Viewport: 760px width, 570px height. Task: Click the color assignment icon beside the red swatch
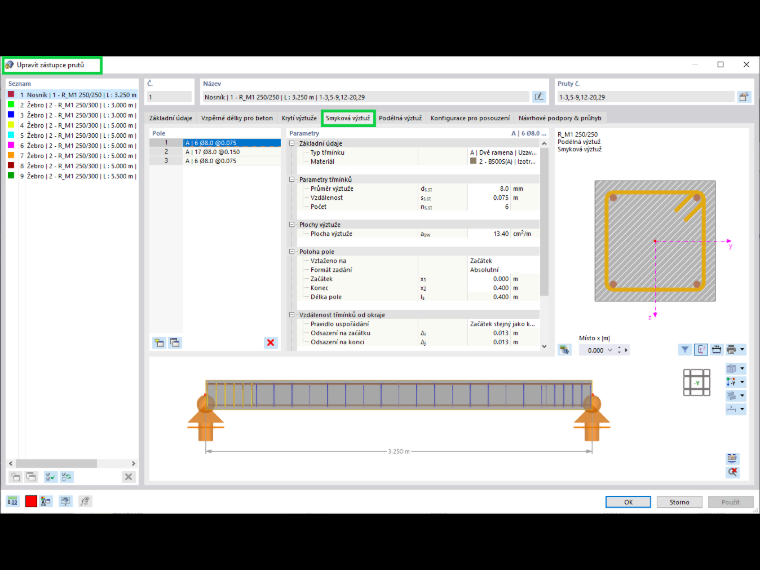tap(46, 501)
